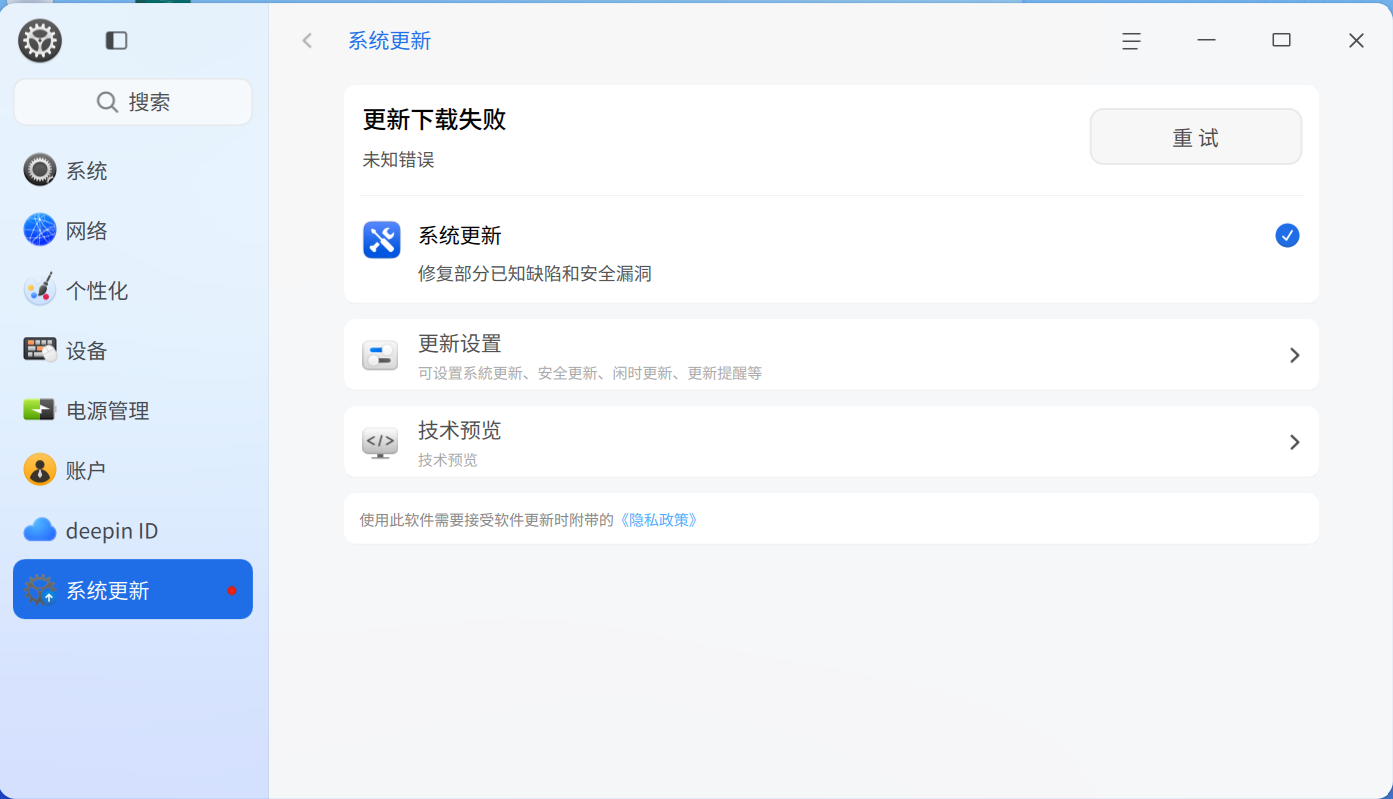This screenshot has width=1393, height=799.
Task: Select the 设备 devices section
Action: tap(87, 350)
